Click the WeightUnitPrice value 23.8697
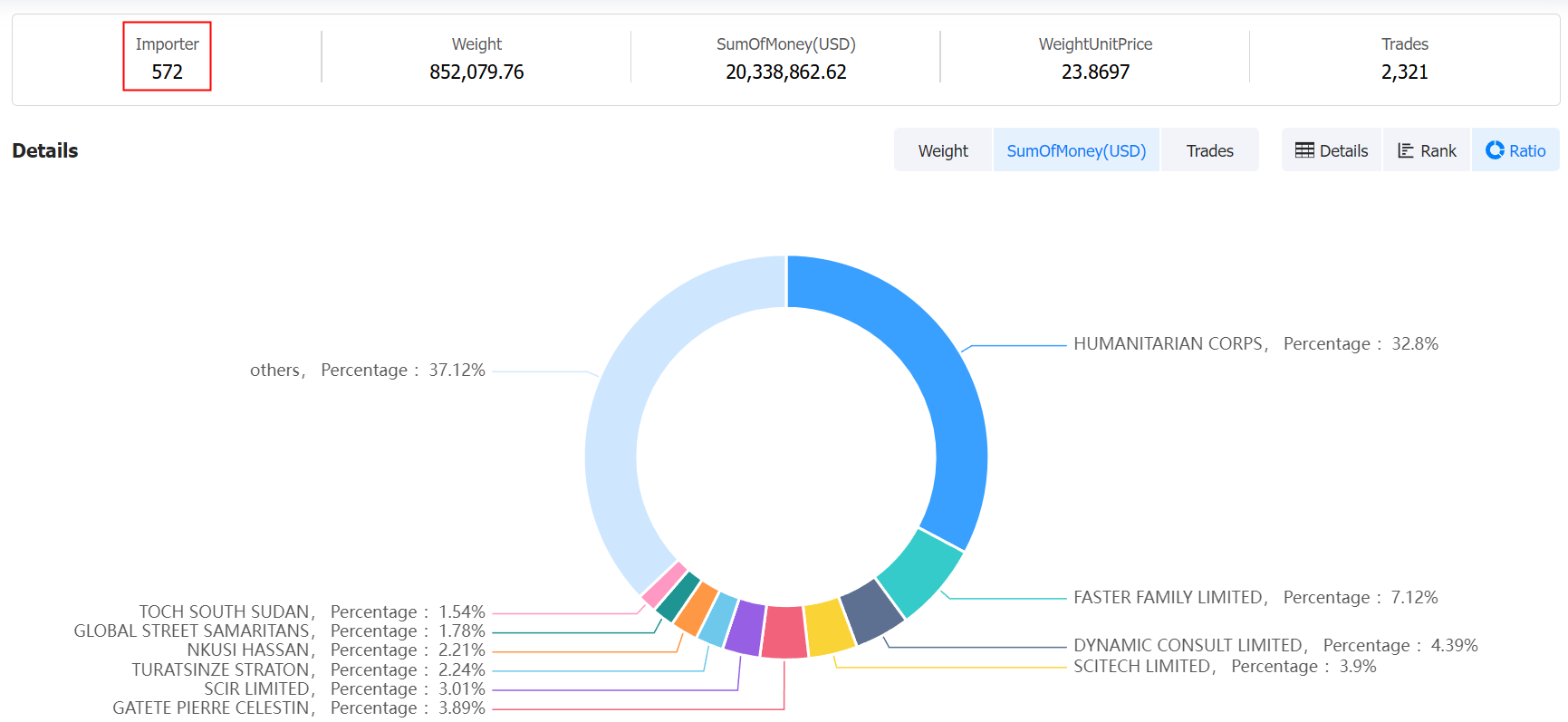The height and width of the screenshot is (722, 1568). click(1096, 72)
